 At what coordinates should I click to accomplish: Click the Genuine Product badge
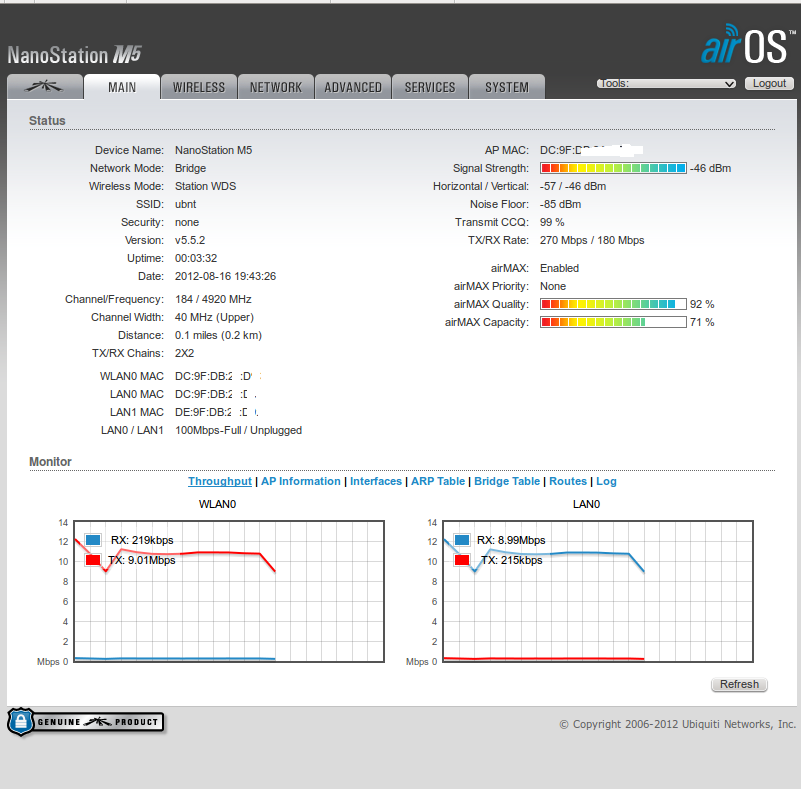tap(86, 722)
